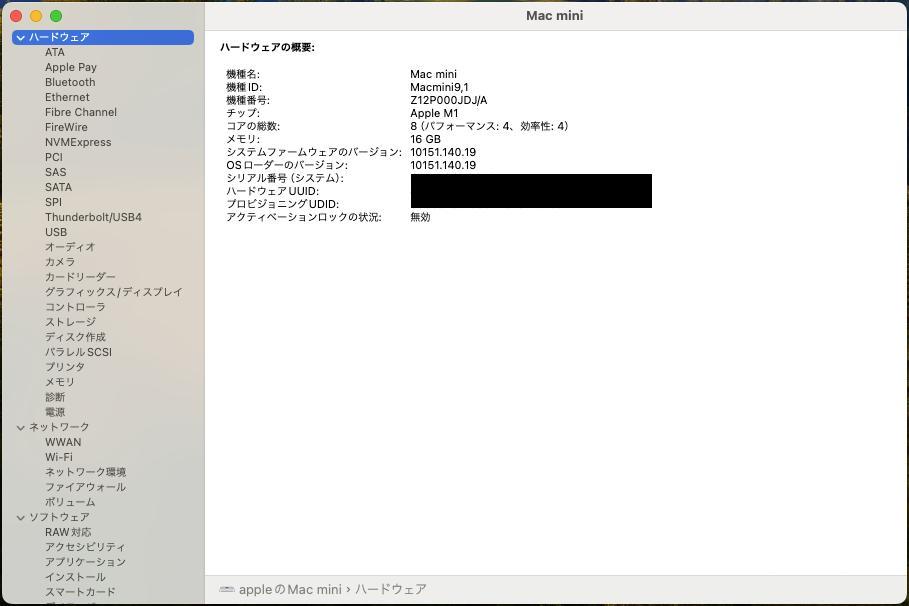Select SATA in the sidebar
Viewport: 909px width, 606px height.
coord(59,187)
